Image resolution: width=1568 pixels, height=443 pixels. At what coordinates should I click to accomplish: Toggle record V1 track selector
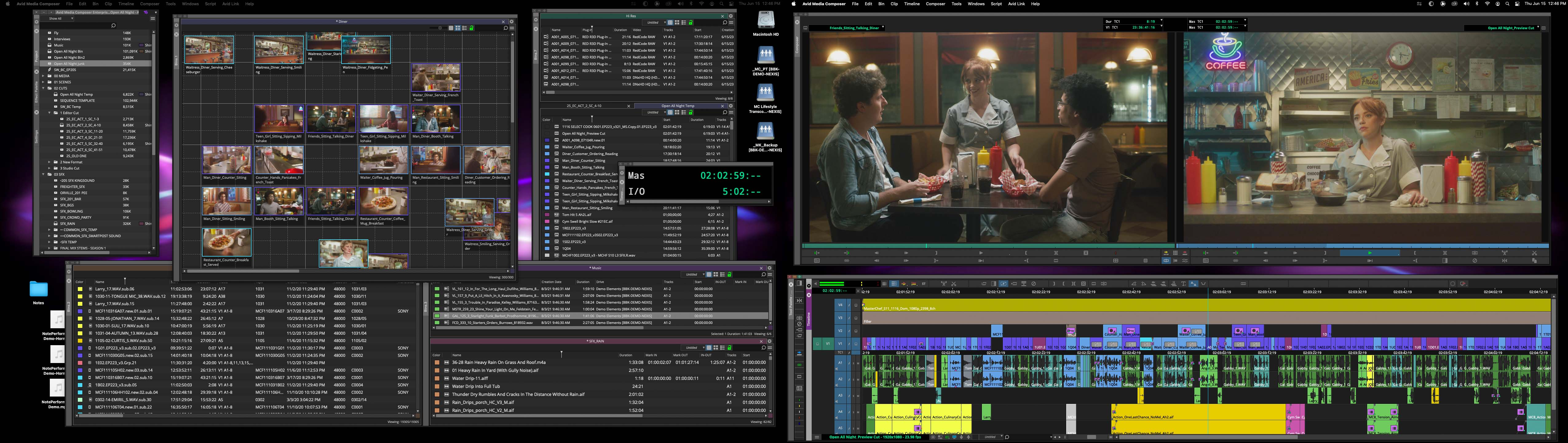tap(841, 344)
